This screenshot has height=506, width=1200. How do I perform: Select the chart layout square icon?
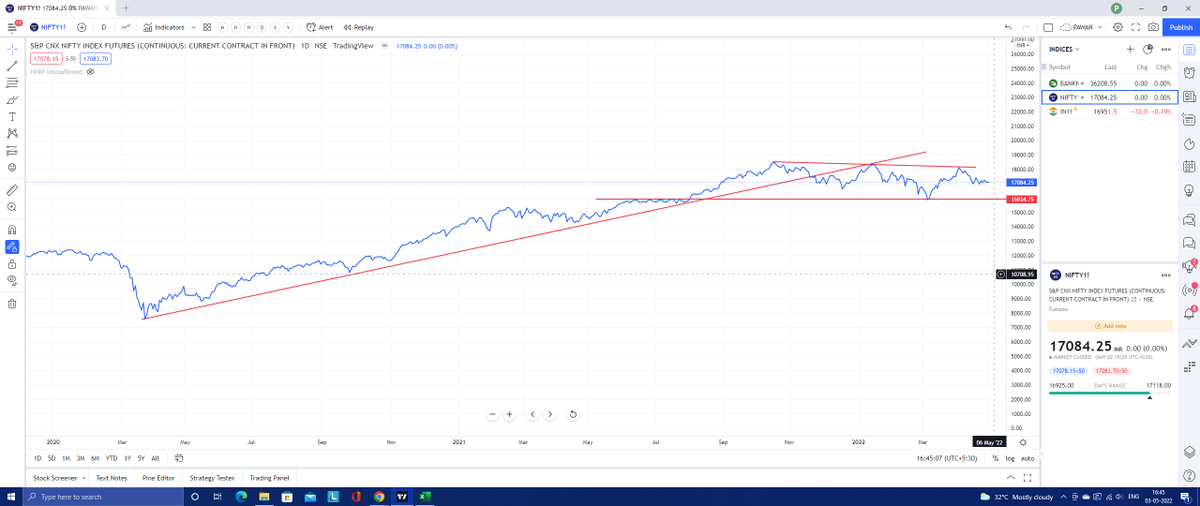(x=1048, y=27)
